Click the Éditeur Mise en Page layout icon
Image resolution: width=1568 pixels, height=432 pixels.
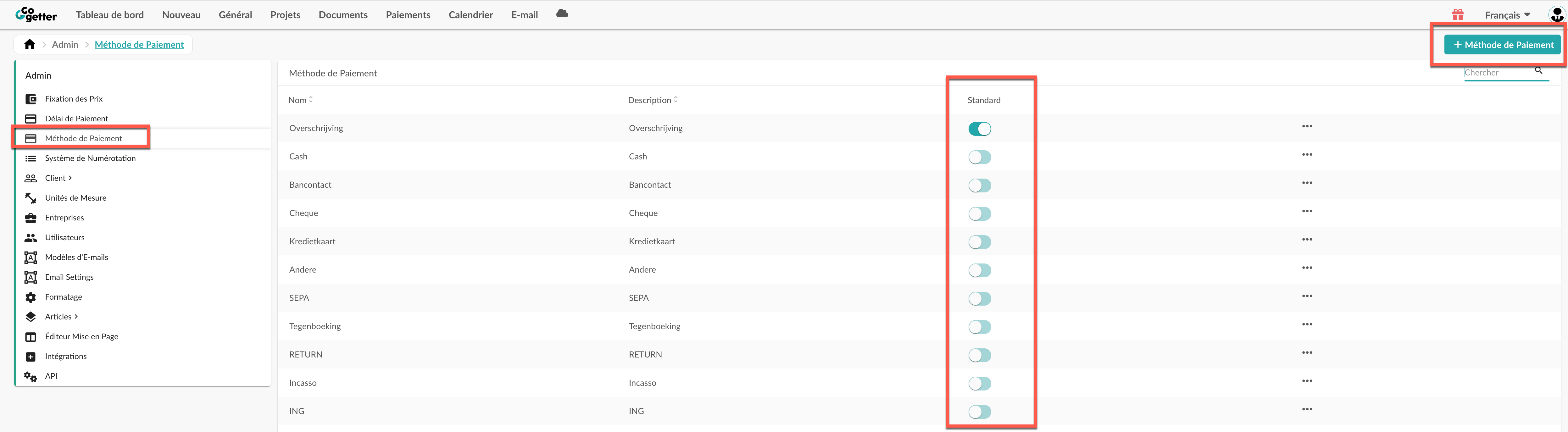[x=31, y=336]
